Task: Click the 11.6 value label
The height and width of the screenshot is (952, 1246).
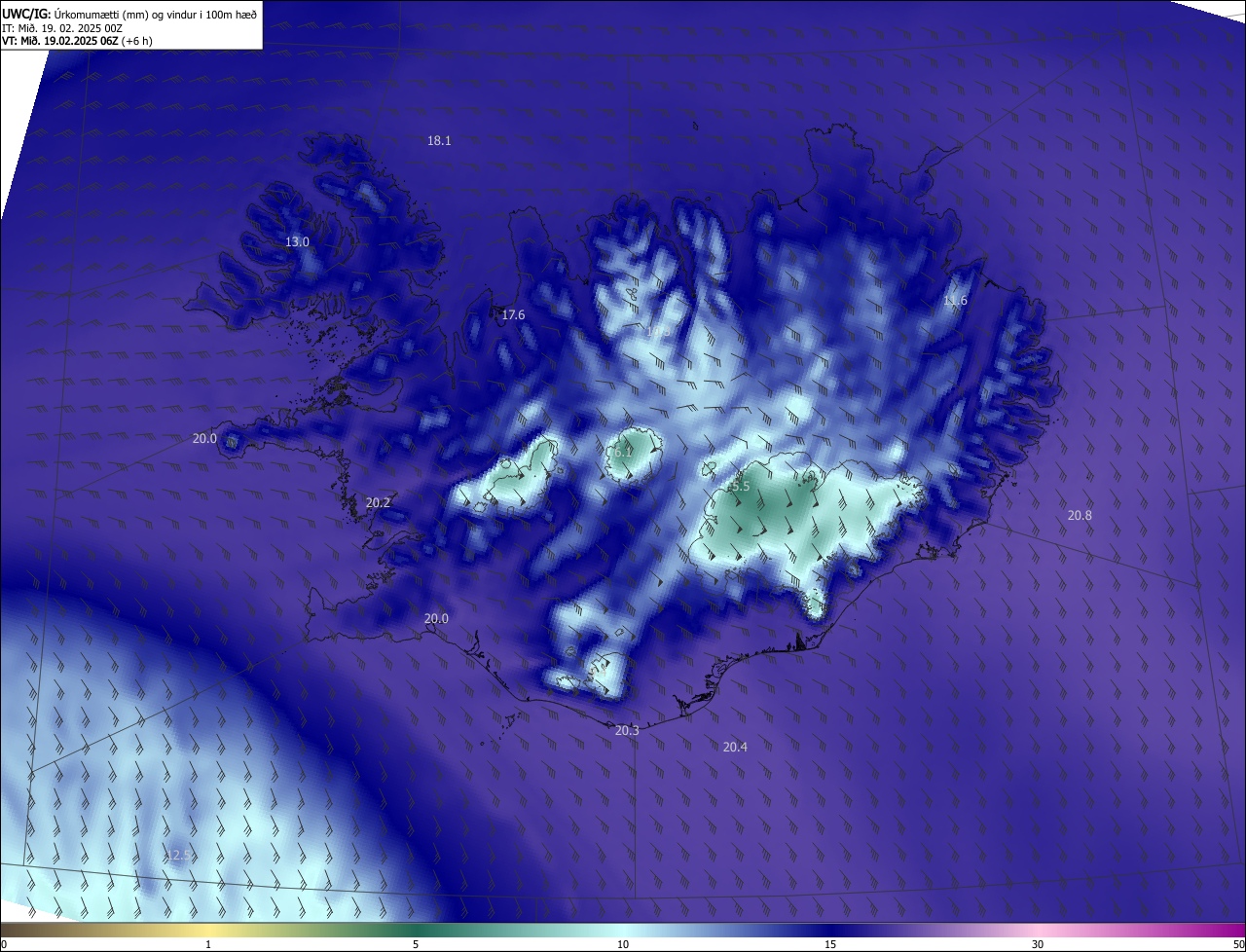Action: [955, 301]
